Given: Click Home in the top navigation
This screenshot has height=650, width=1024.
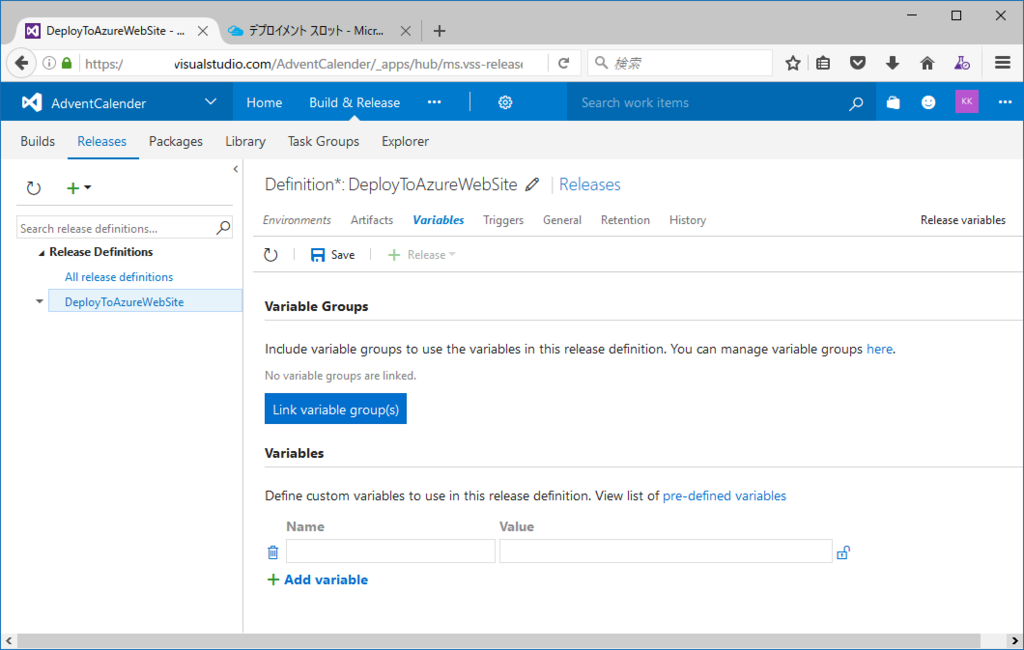Looking at the screenshot, I should tap(264, 103).
